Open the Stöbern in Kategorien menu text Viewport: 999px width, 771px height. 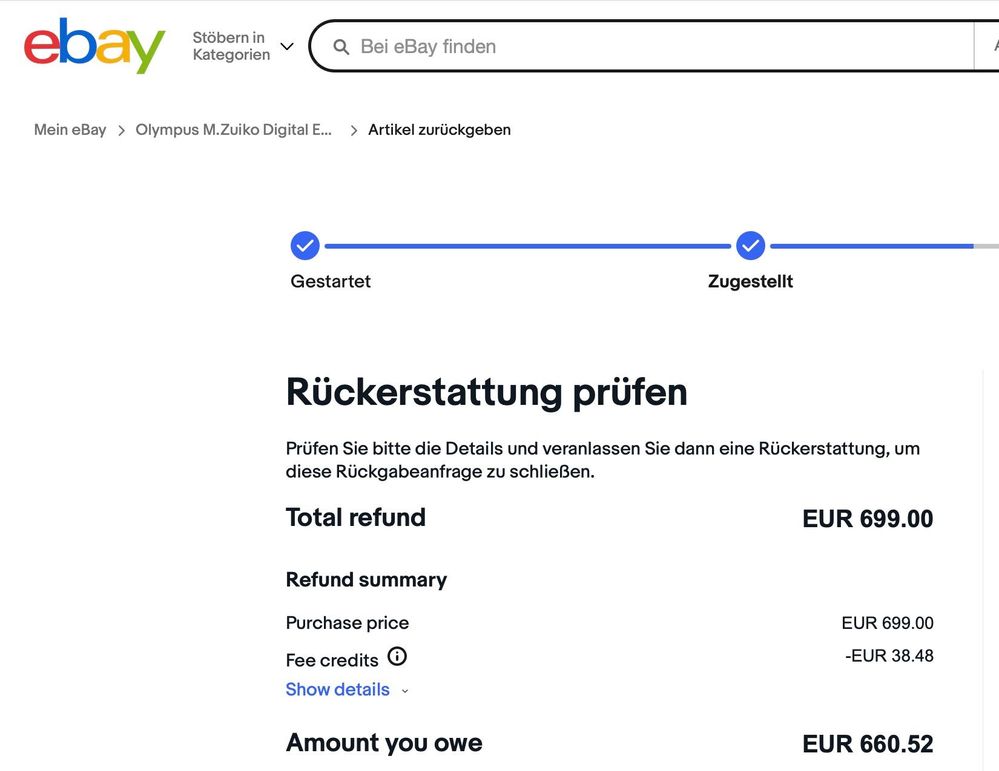tap(231, 46)
